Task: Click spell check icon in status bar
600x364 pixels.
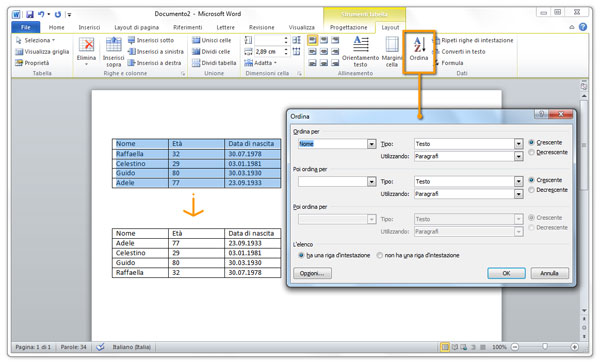Action: click(x=100, y=347)
